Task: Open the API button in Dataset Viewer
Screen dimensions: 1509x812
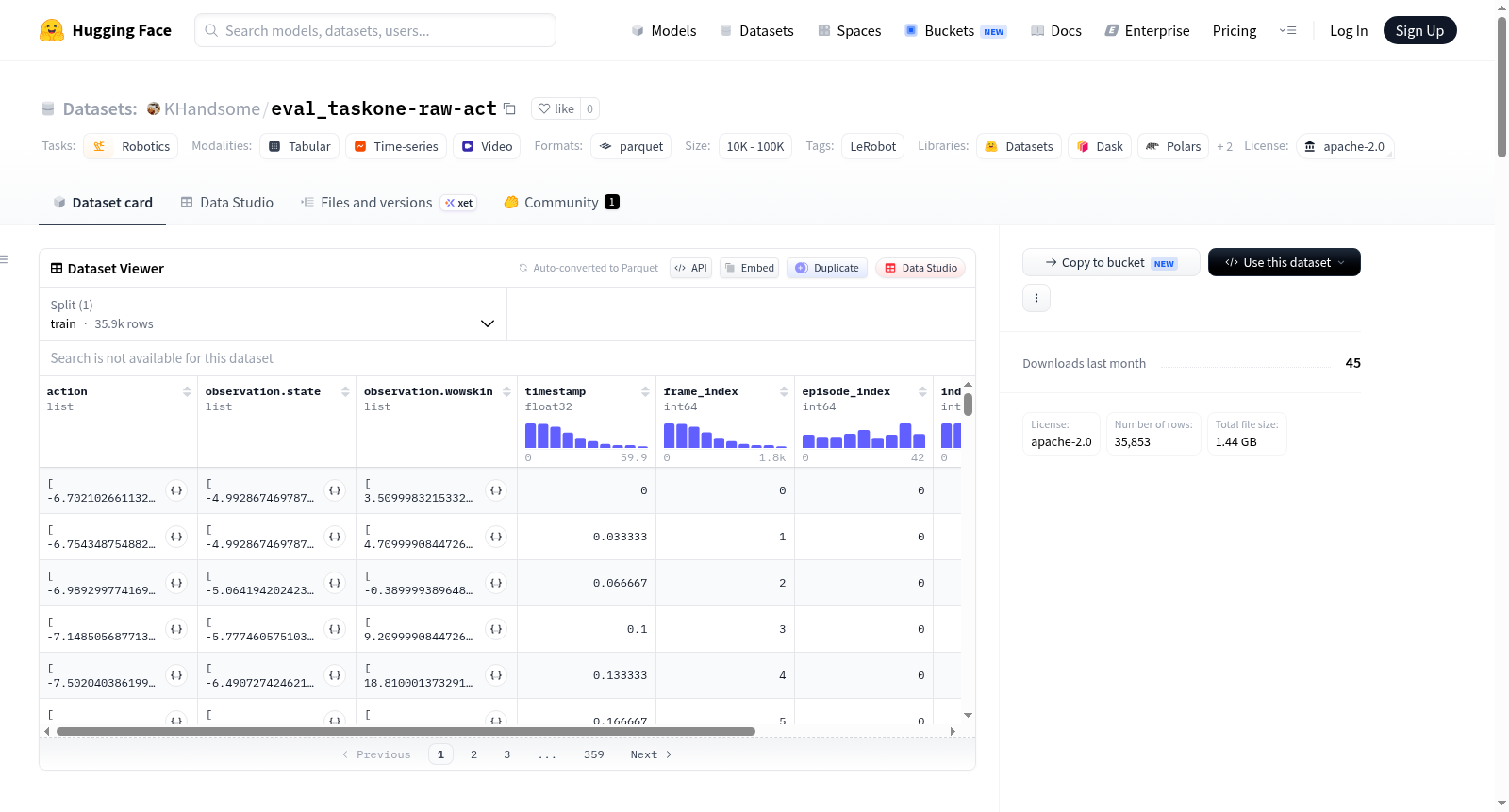Action: 690,268
